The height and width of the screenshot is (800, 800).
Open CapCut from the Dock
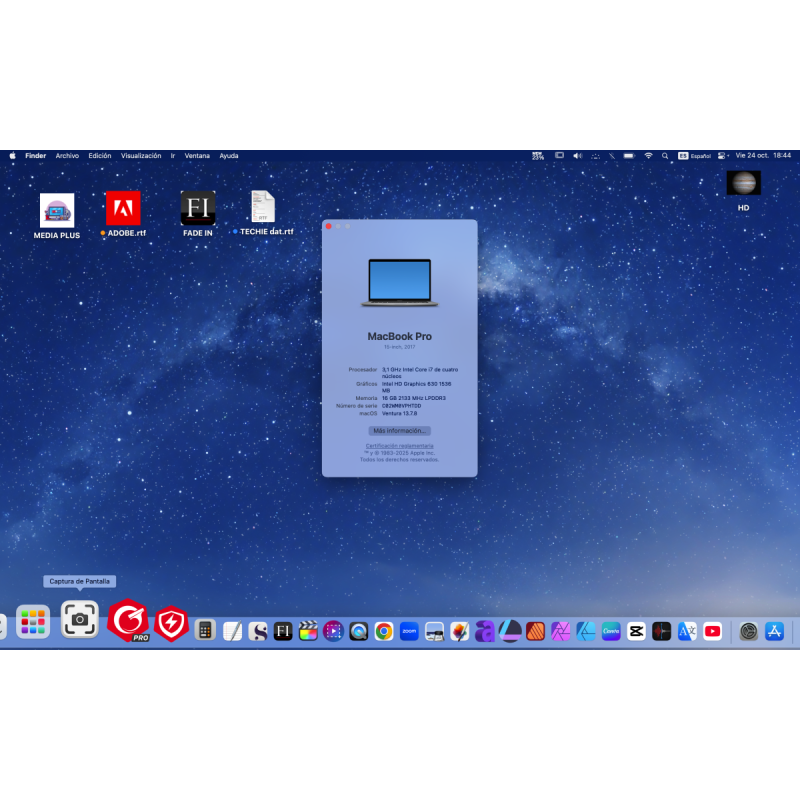click(x=636, y=632)
